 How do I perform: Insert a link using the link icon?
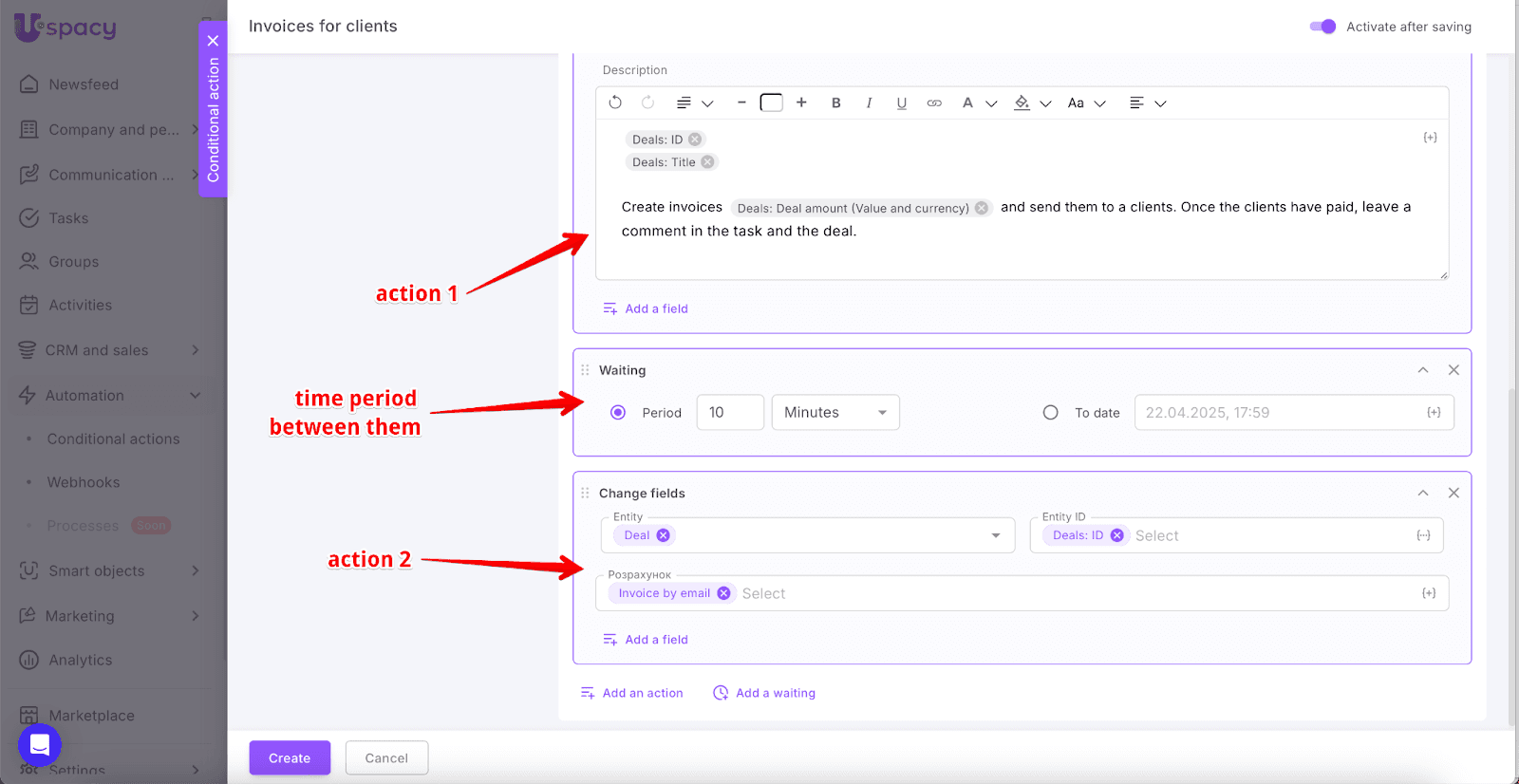(x=934, y=103)
